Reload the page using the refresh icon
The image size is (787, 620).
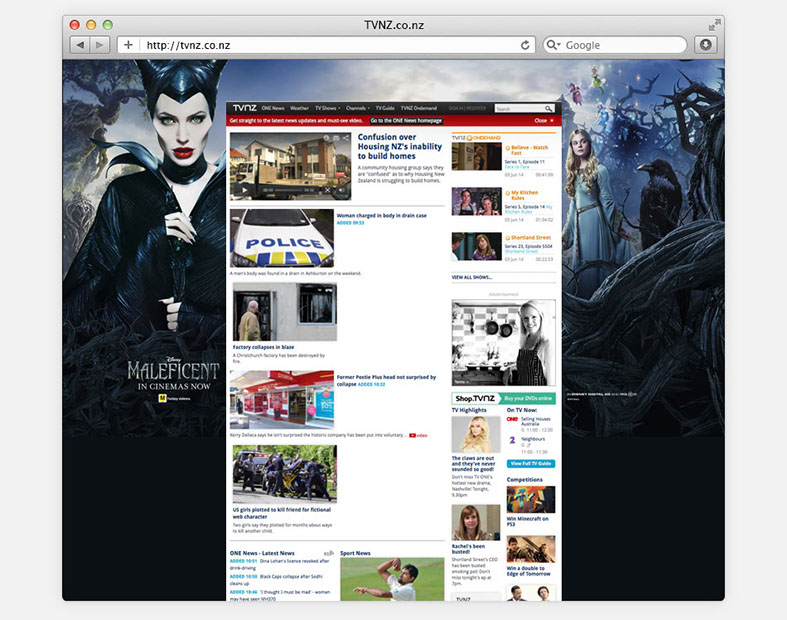pos(525,45)
